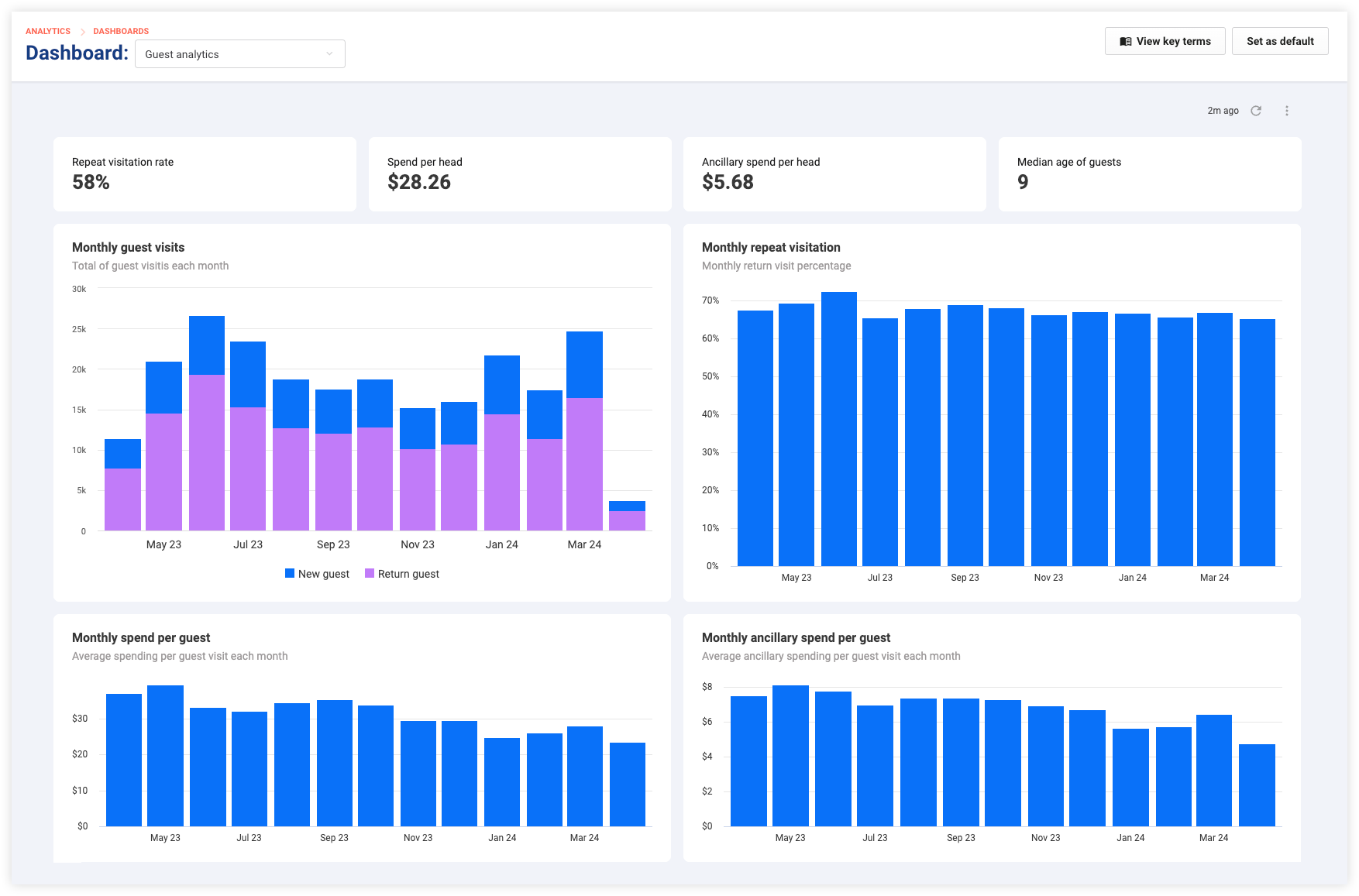Viewport: 1359px width, 896px height.
Task: Click the 30k axis label in Monthly guest visits
Action: (79, 289)
